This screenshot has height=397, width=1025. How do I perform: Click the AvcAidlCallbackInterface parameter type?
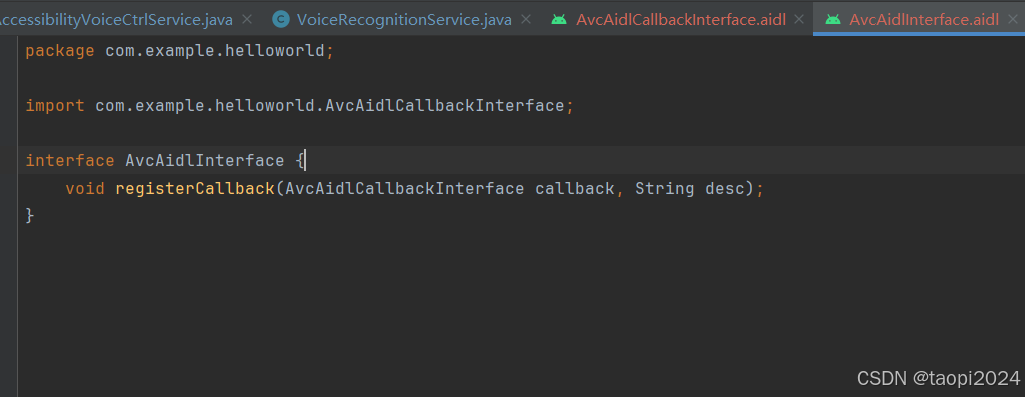click(405, 189)
